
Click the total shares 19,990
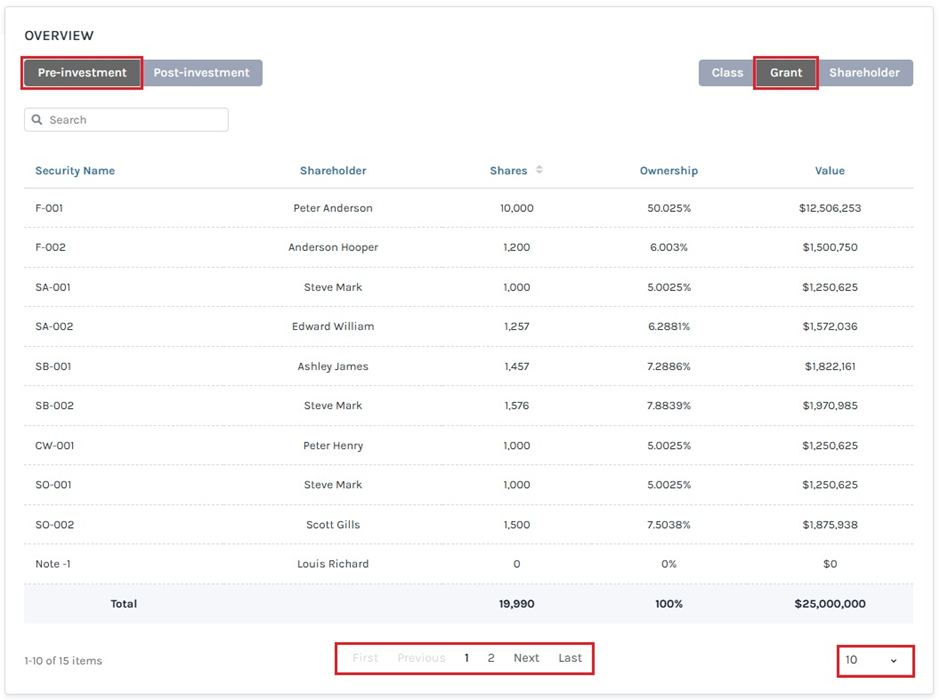tap(517, 604)
